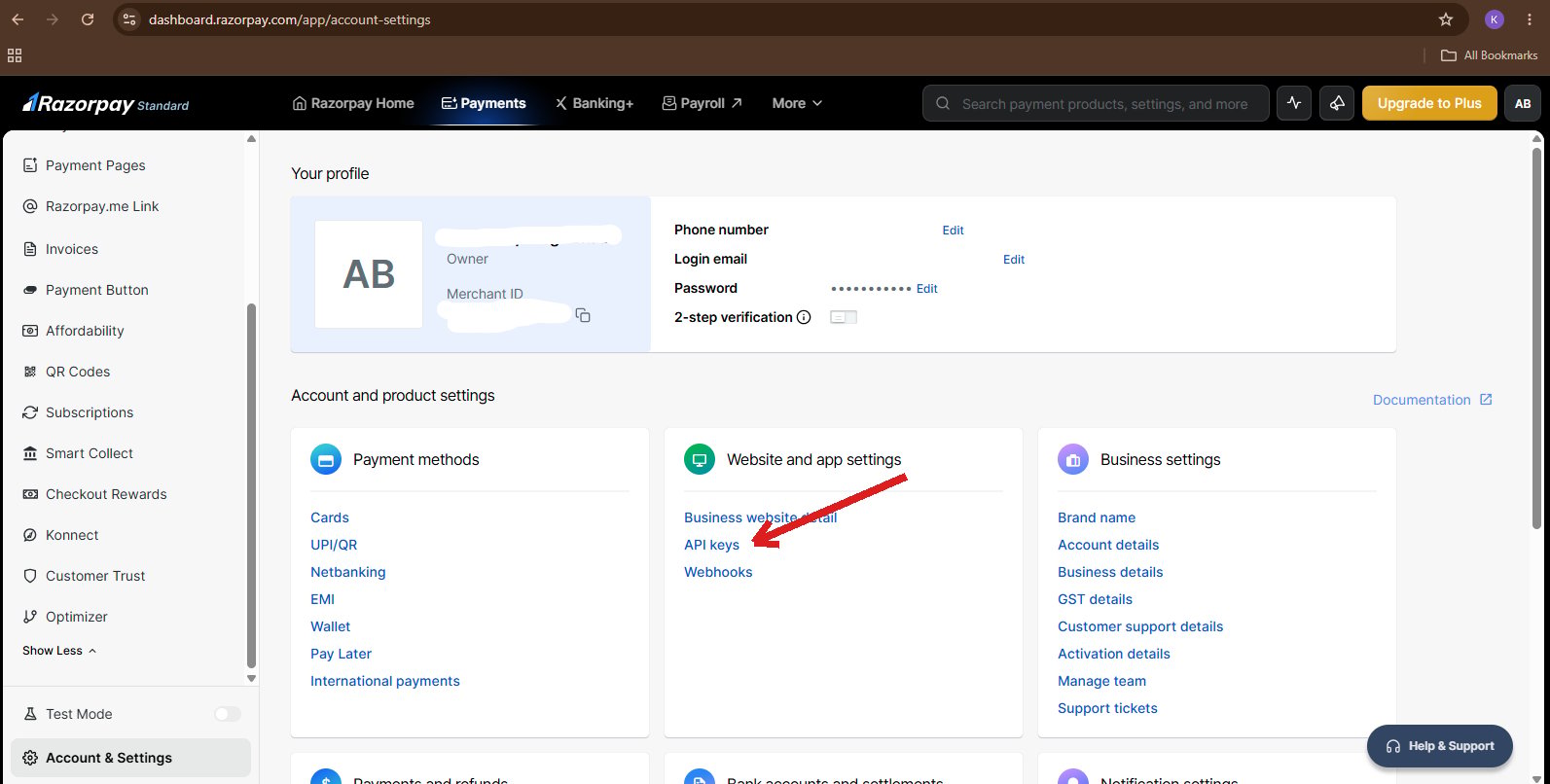Screen dimensions: 1550x784
Task: Click the Test Mode flask icon
Action: pos(30,714)
